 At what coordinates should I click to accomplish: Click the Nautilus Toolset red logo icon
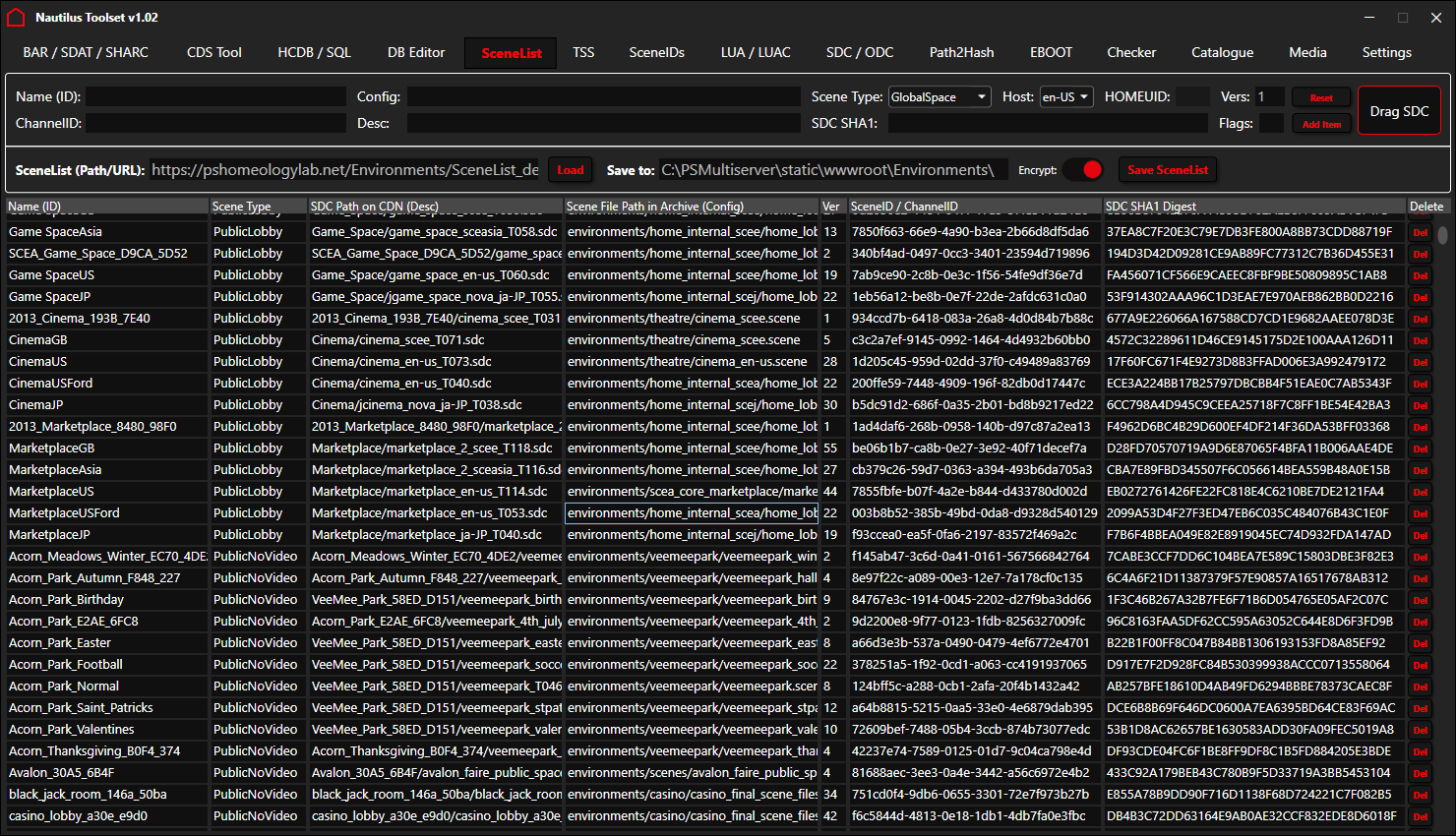(16, 18)
